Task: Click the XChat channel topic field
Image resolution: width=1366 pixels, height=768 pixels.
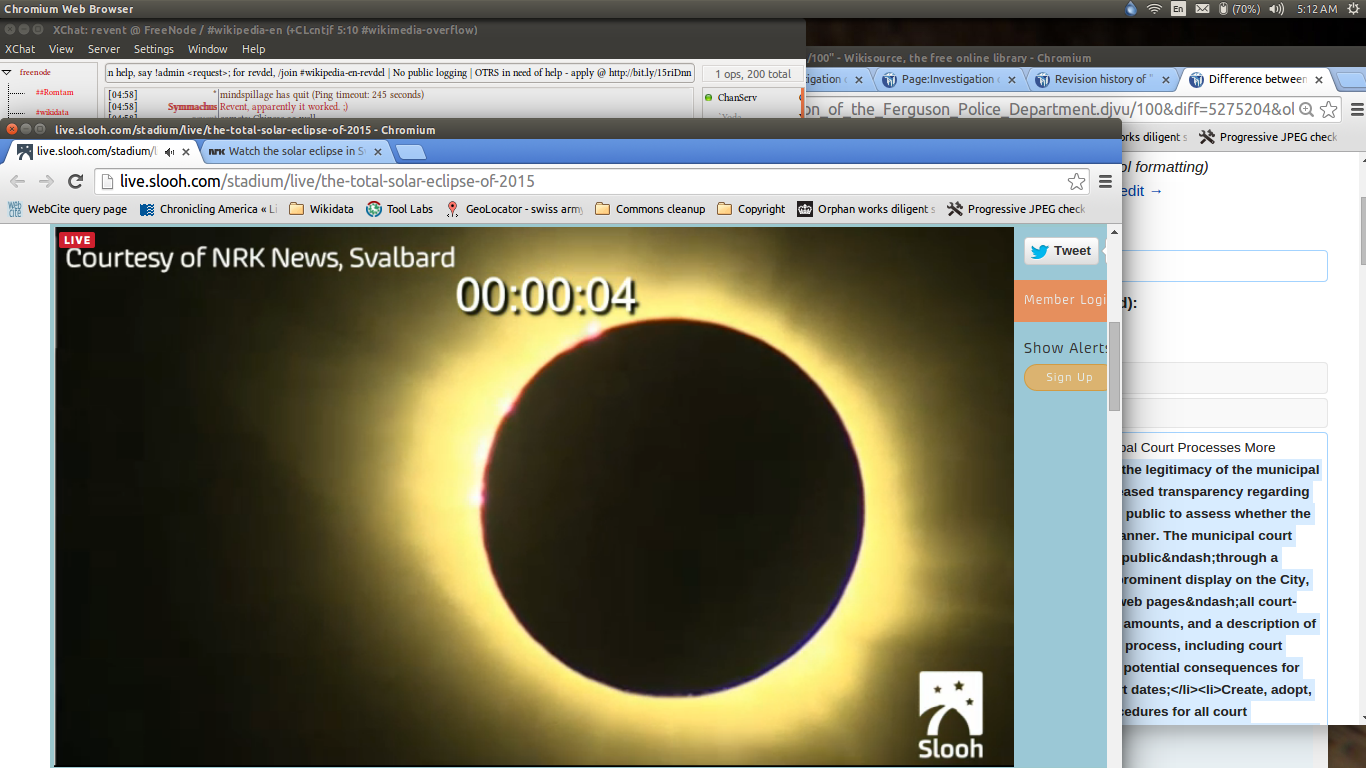Action: 400,73
